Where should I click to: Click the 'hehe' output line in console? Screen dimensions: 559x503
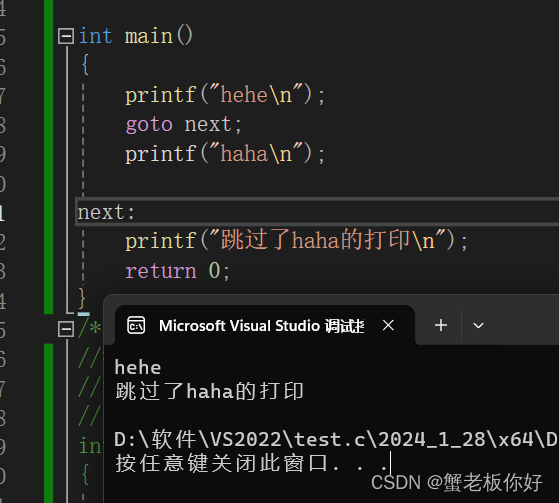point(138,368)
